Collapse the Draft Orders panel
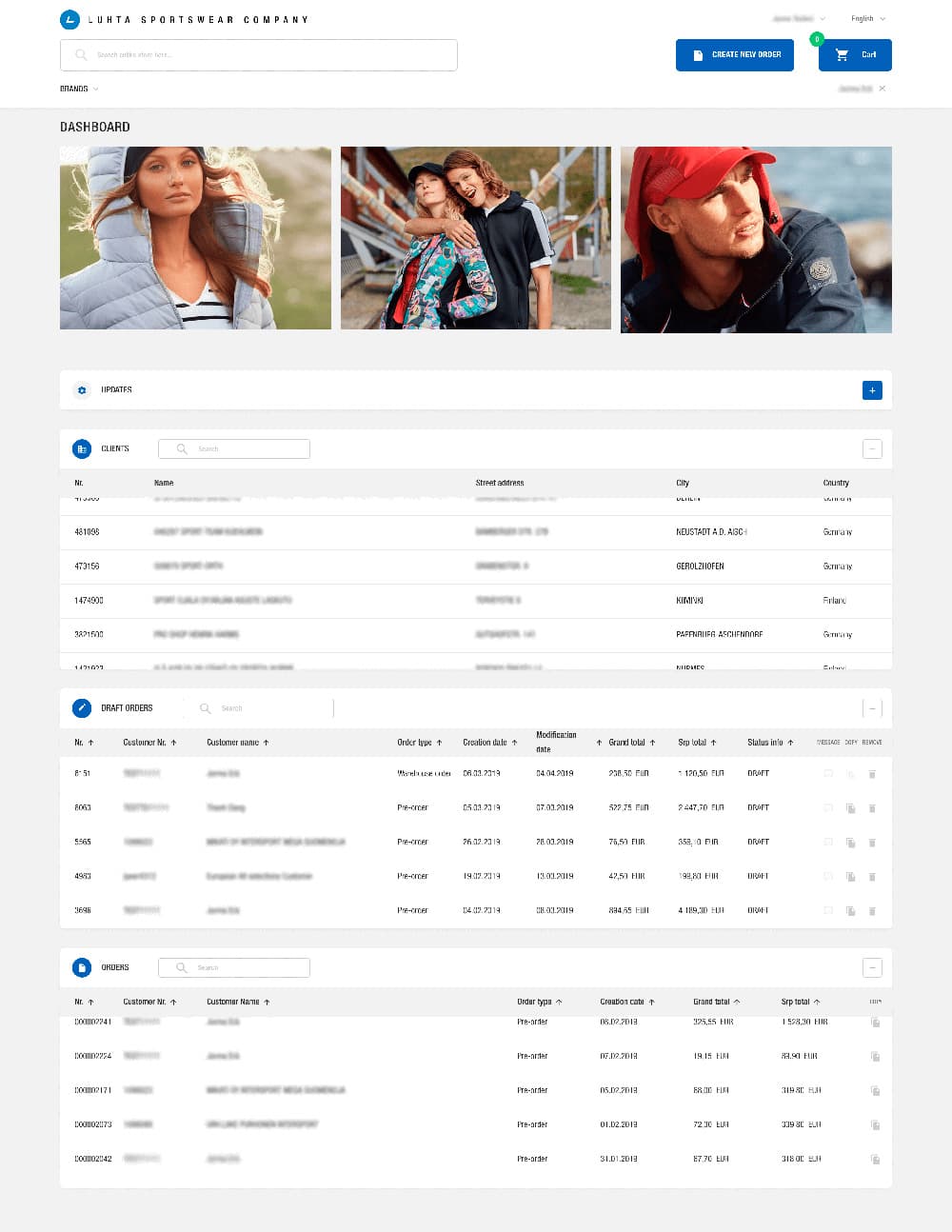This screenshot has width=952, height=1232. coord(872,708)
